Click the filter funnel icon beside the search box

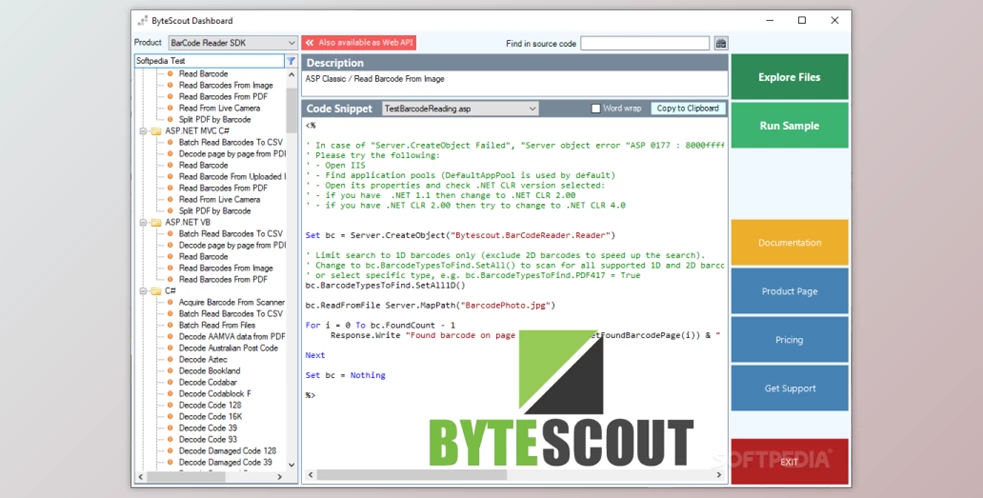click(291, 61)
